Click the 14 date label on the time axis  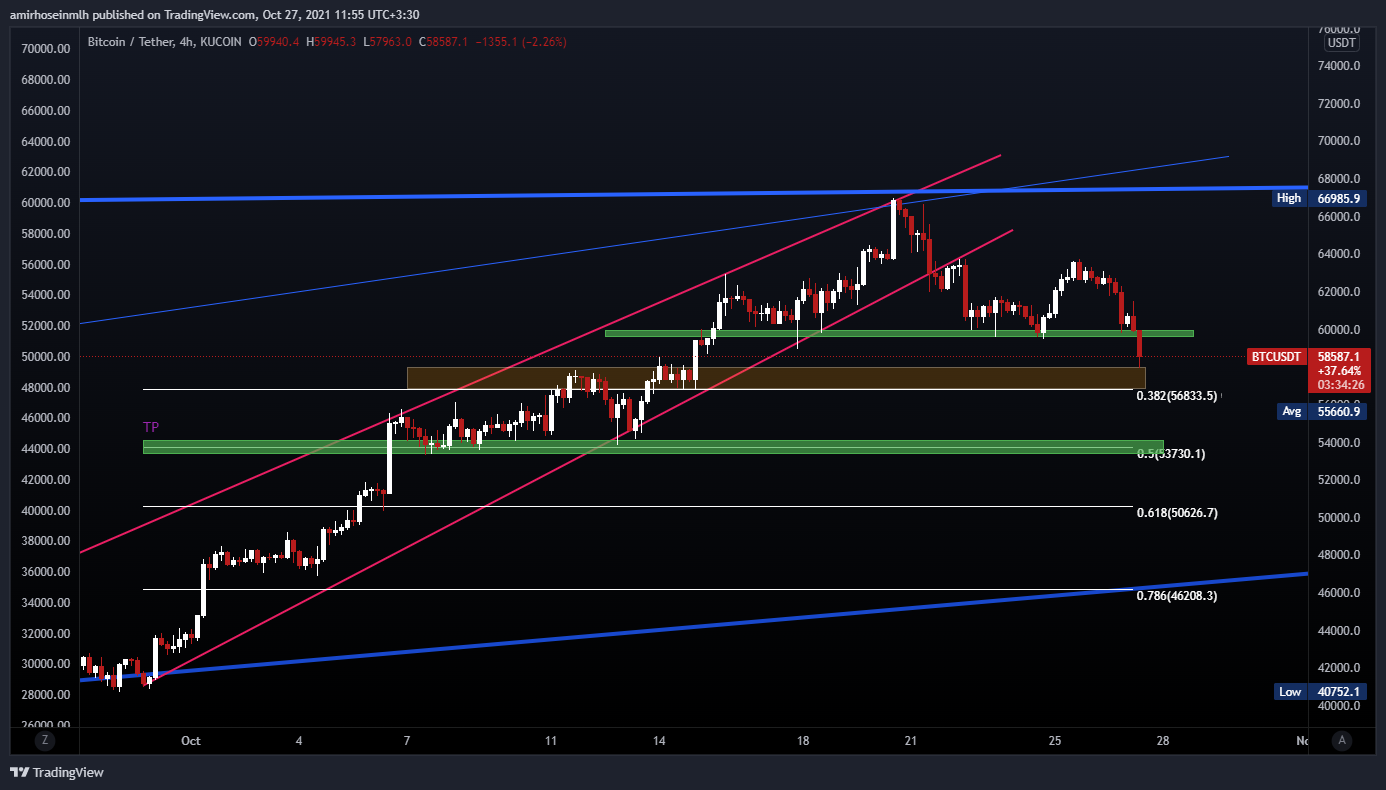pos(659,741)
